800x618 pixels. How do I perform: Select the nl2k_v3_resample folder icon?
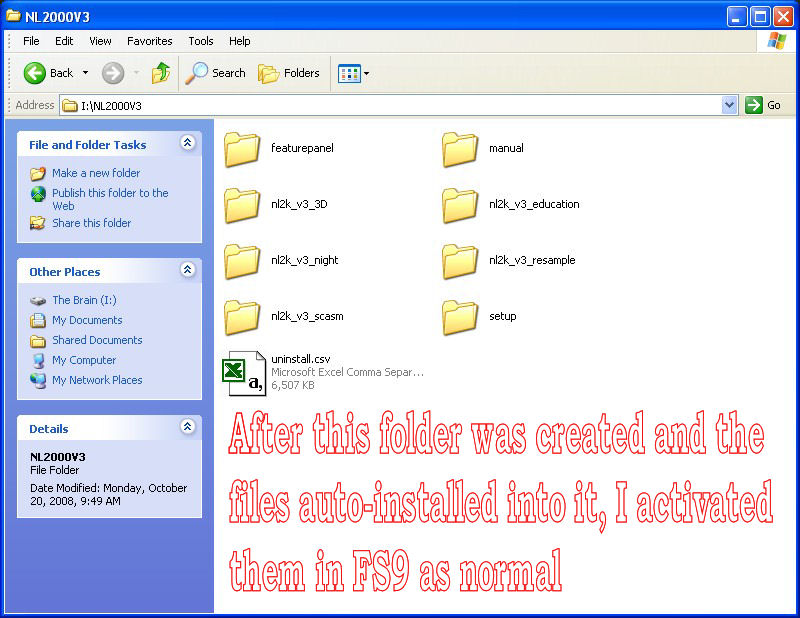(x=460, y=261)
